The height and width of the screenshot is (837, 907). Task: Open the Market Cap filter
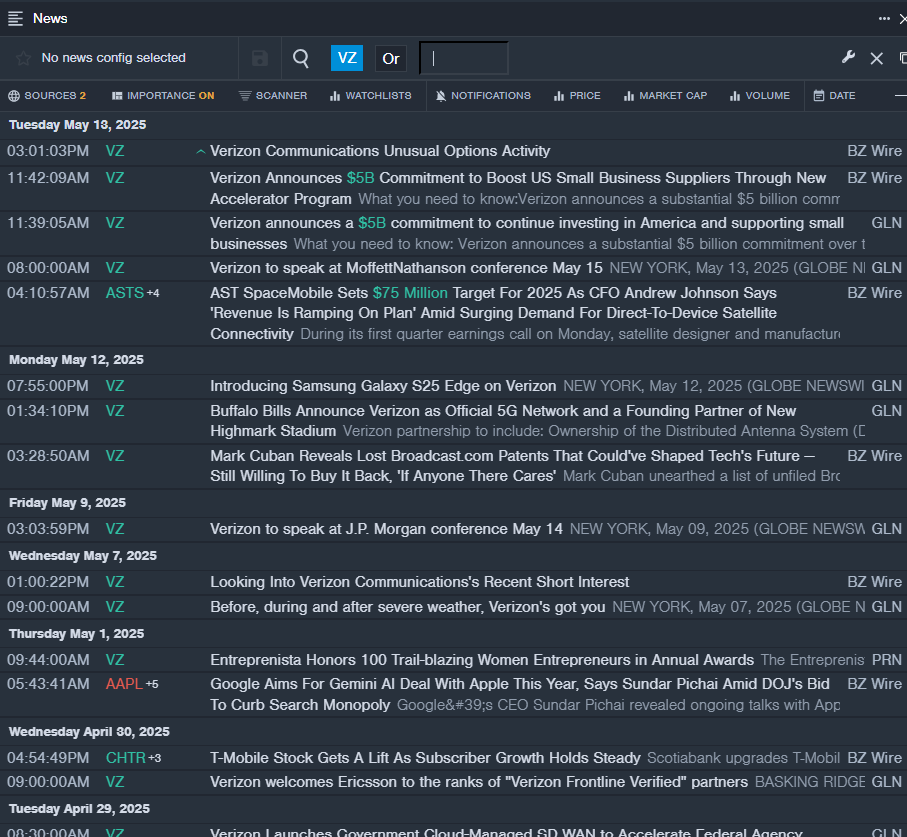point(665,95)
